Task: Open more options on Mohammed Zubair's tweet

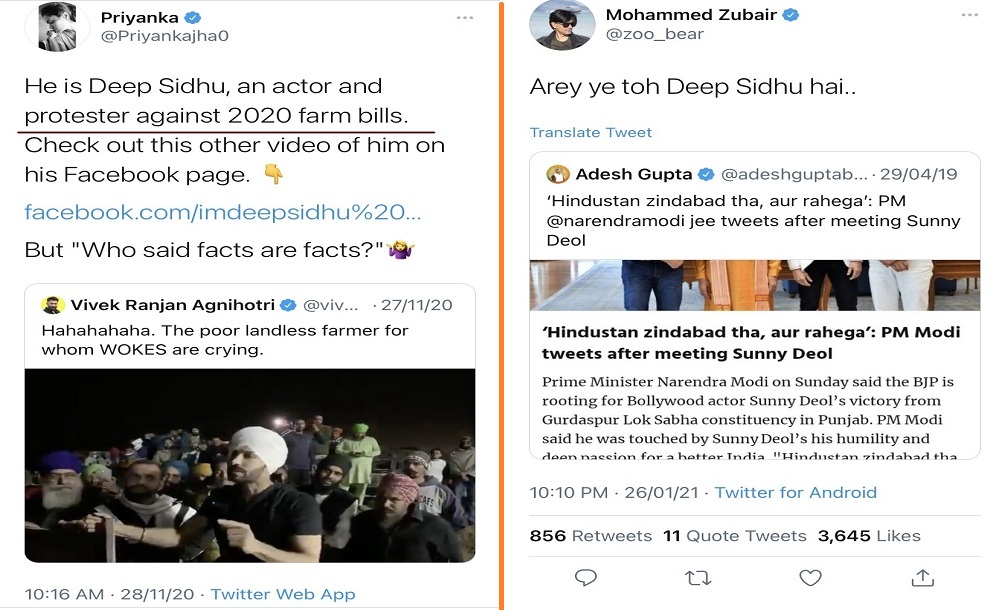Action: 970,17
